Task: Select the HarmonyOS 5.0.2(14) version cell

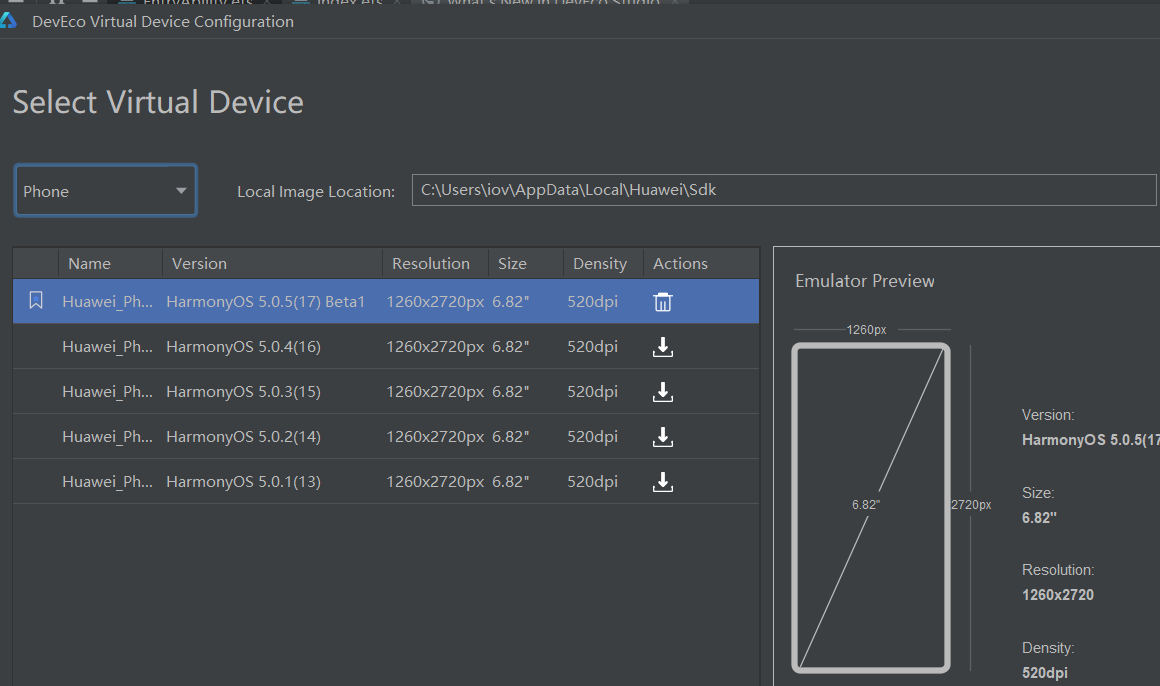Action: [243, 437]
